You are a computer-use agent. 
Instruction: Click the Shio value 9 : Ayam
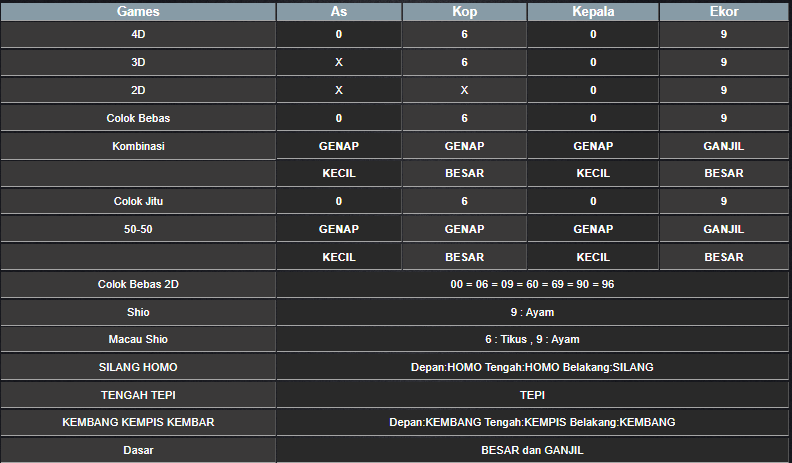coord(532,312)
